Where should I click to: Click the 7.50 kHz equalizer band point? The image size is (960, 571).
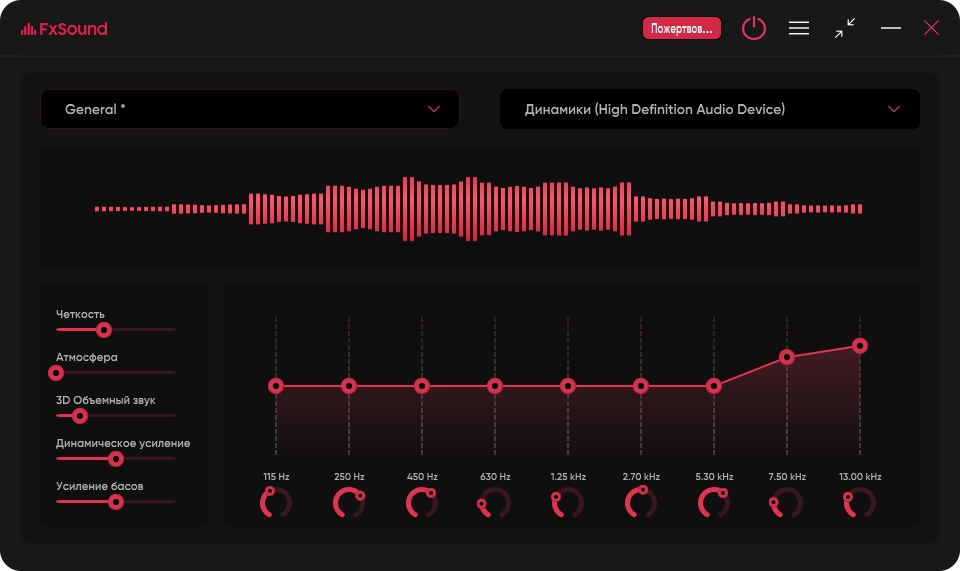[x=787, y=357]
